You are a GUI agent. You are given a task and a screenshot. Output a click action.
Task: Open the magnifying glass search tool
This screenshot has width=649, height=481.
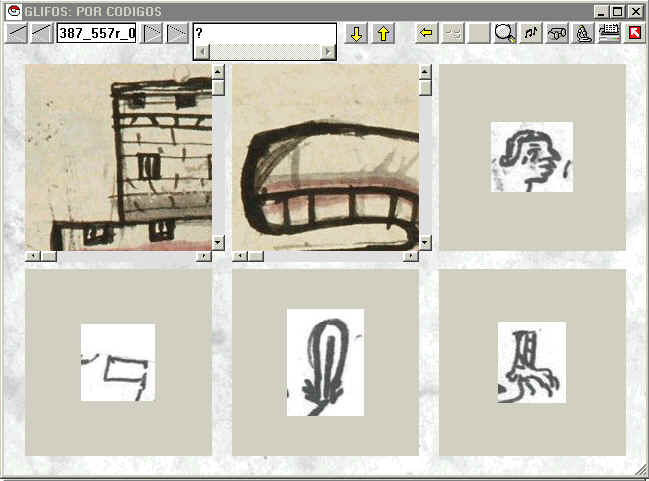tap(505, 33)
